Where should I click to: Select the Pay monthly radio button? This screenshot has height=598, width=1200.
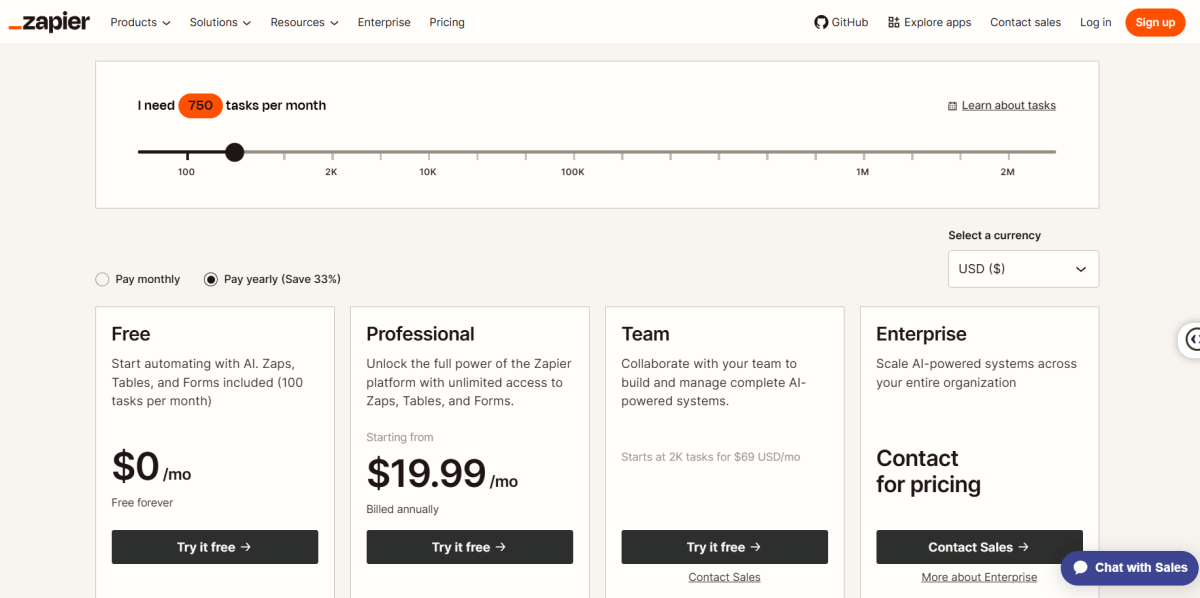point(102,280)
